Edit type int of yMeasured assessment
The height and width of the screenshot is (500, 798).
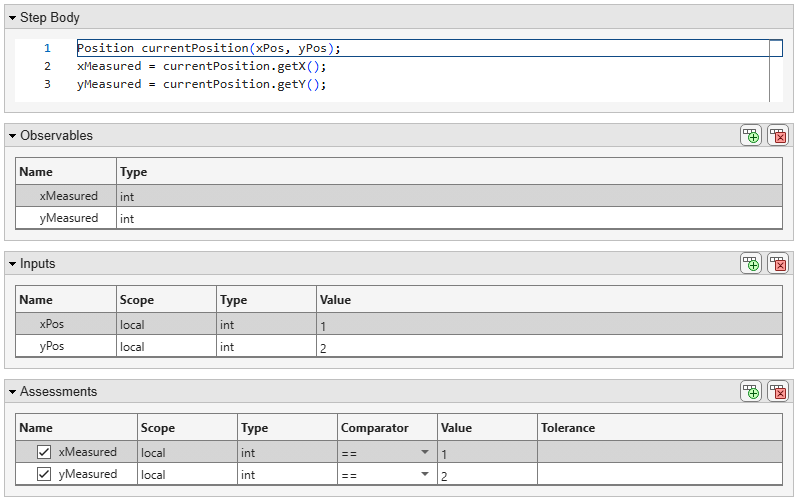[x=288, y=474]
